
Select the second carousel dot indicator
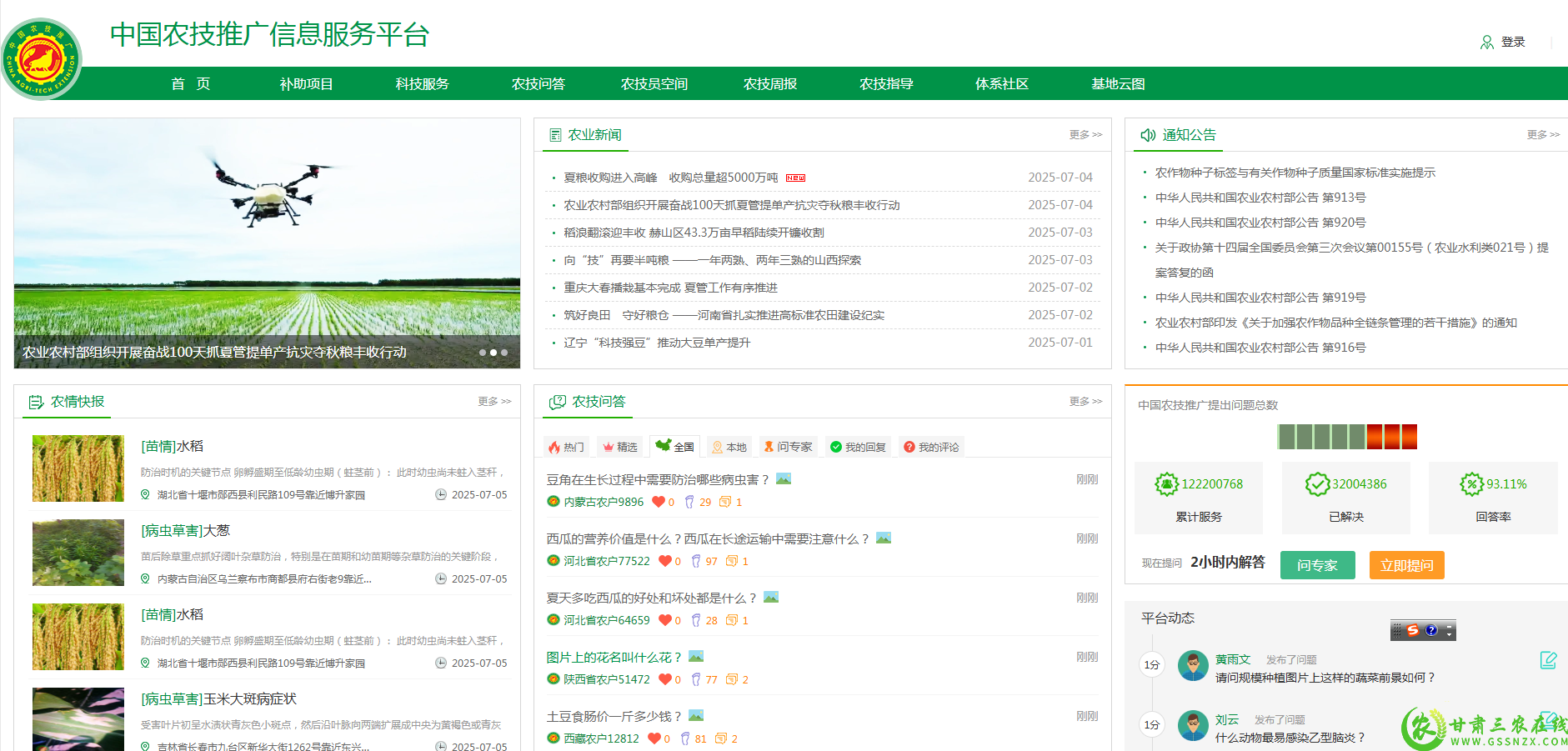pos(493,353)
